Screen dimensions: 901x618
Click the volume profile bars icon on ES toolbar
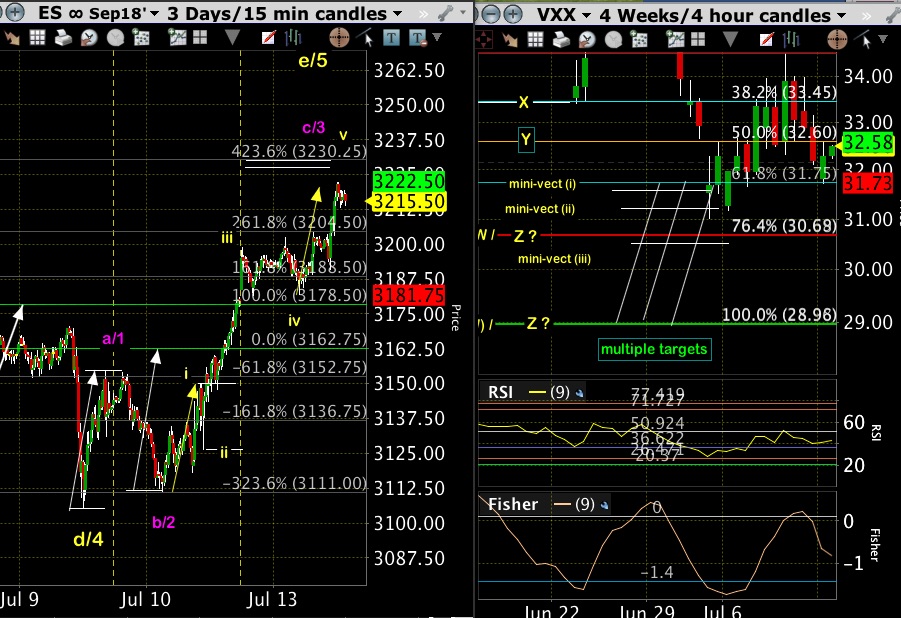294,36
